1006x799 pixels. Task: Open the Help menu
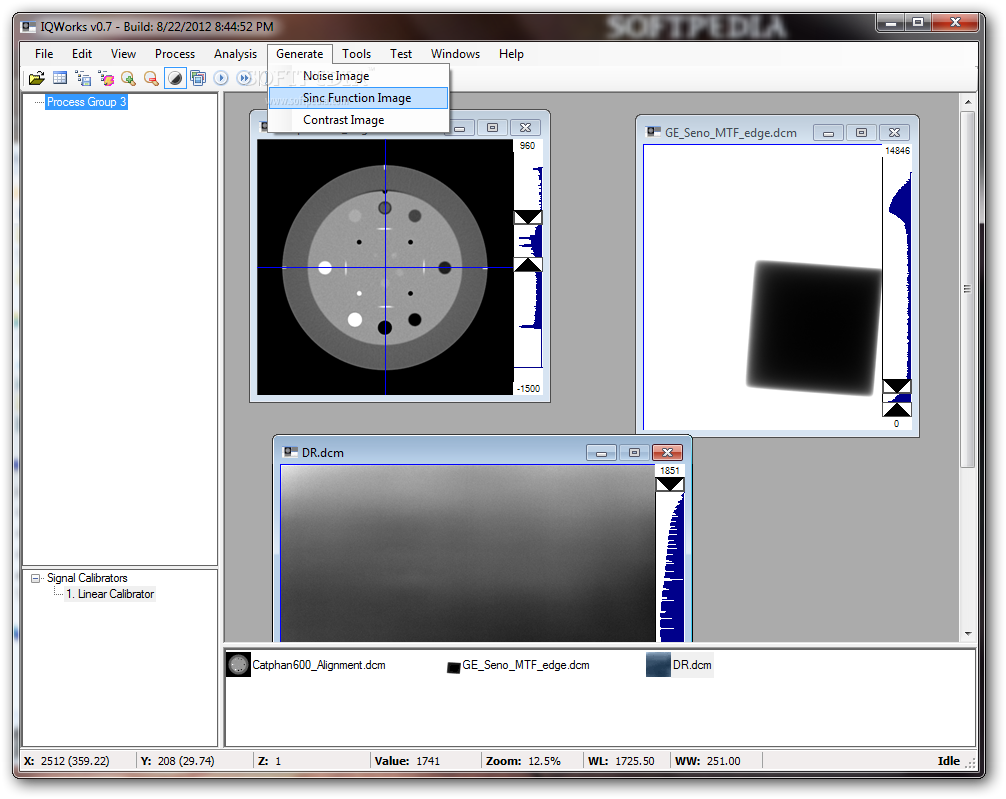click(x=511, y=54)
